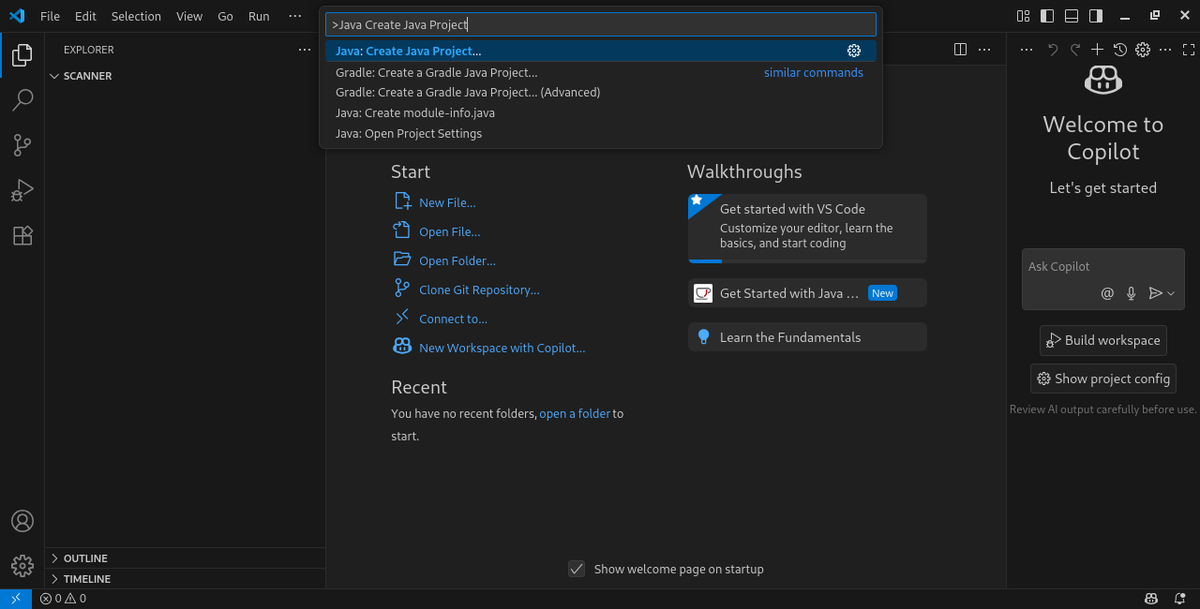
Task: Toggle secondary side bar visibility
Action: coord(1096,16)
